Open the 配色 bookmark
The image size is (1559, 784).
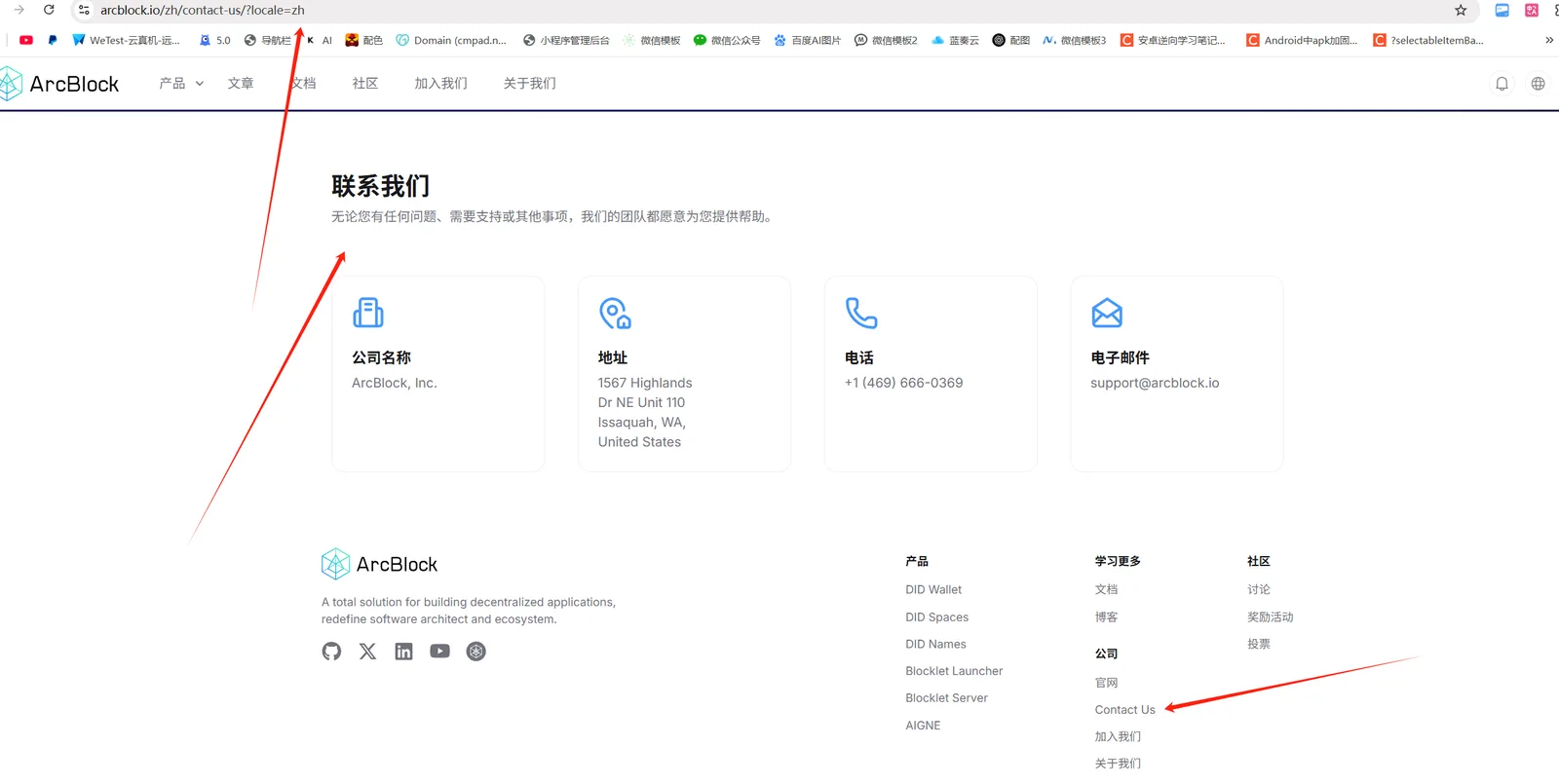pyautogui.click(x=363, y=40)
